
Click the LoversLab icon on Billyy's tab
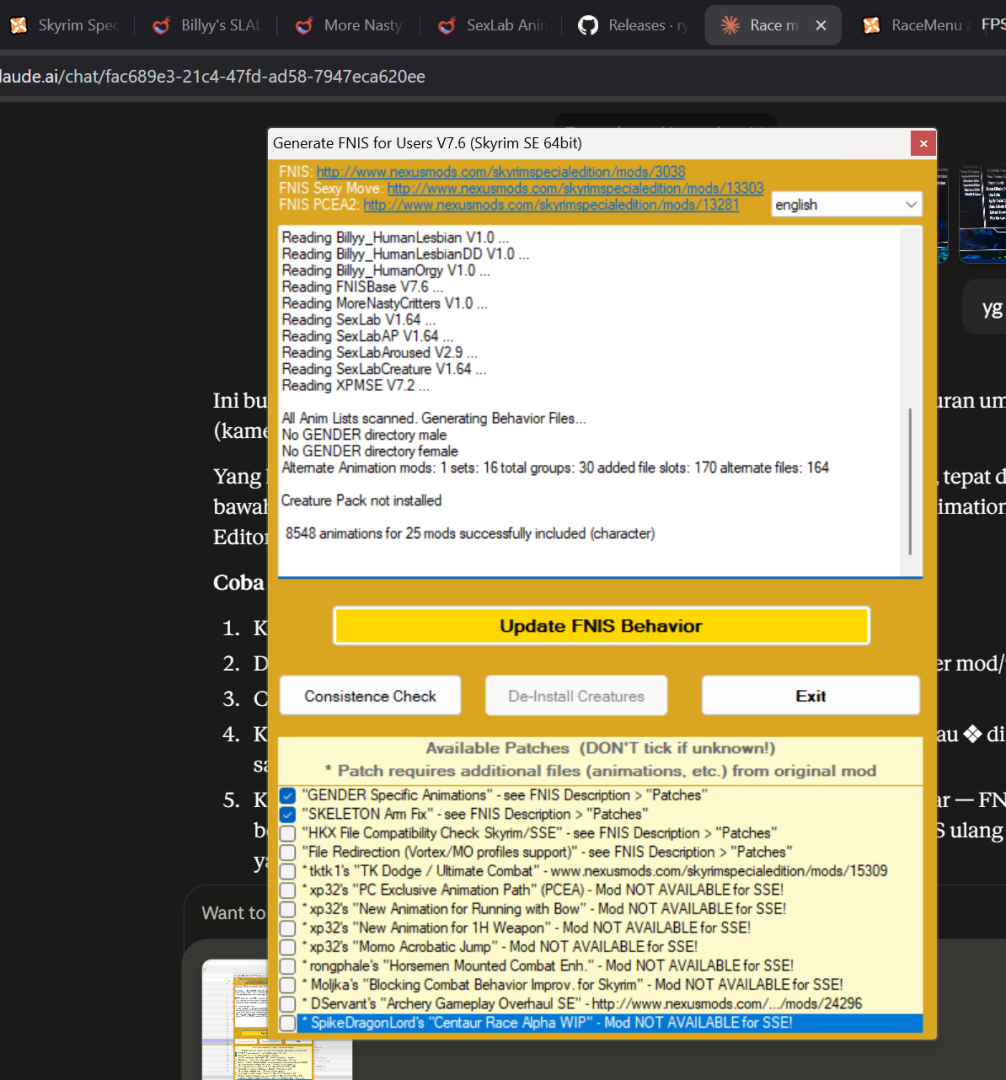click(x=161, y=26)
